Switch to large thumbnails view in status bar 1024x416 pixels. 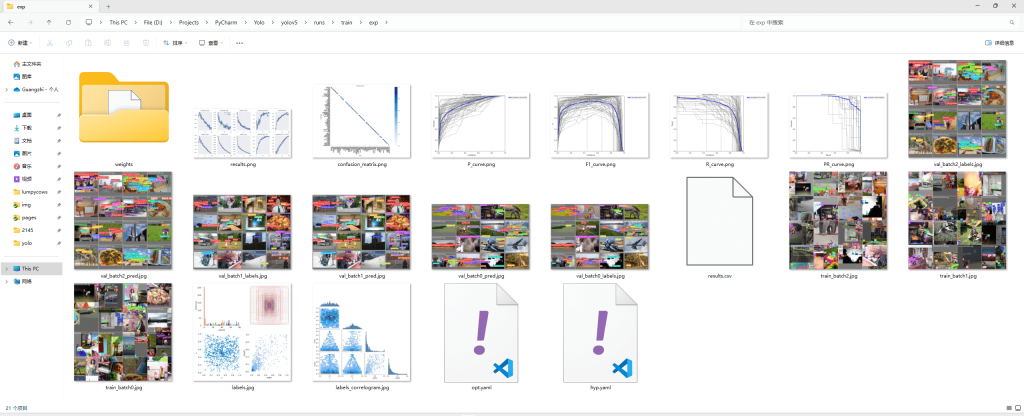1016,408
